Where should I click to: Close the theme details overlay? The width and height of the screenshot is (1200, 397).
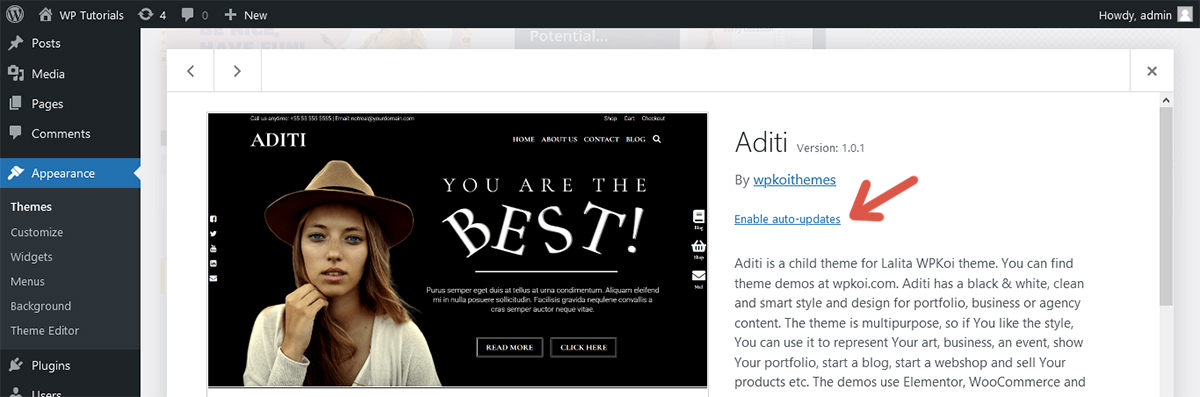pyautogui.click(x=1152, y=71)
